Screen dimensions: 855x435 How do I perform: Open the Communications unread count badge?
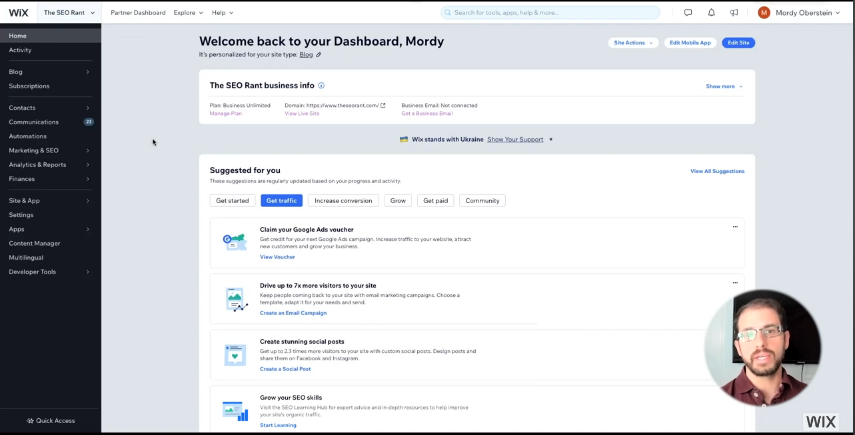pos(88,122)
